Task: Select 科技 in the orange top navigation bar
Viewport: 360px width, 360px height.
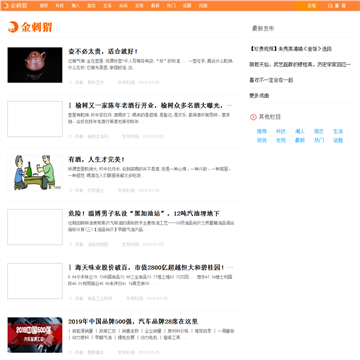Action: (x=60, y=6)
